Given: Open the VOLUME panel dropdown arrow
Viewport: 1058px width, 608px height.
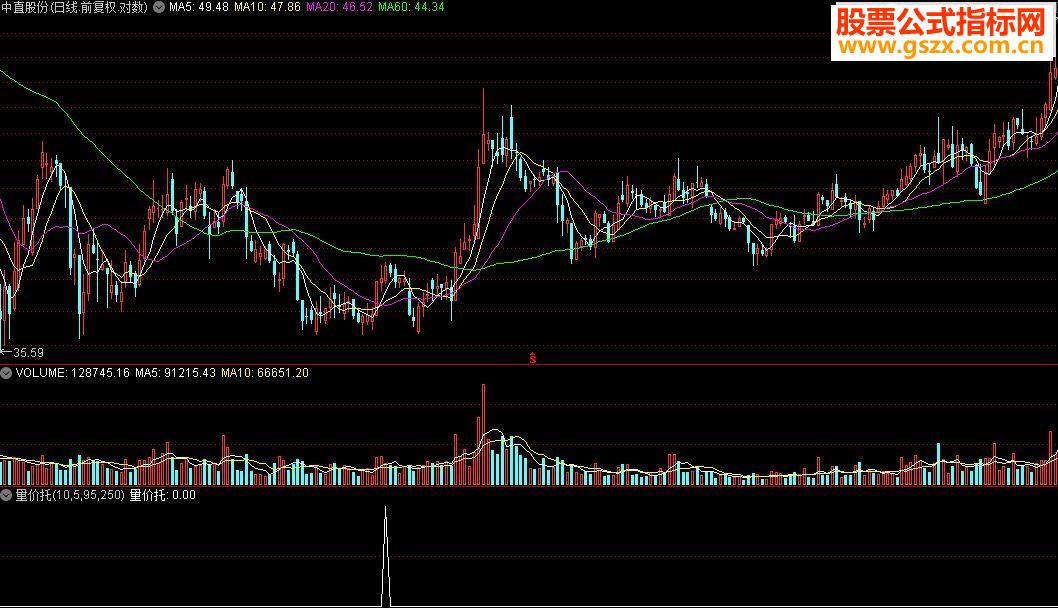Looking at the screenshot, I should click(6, 373).
